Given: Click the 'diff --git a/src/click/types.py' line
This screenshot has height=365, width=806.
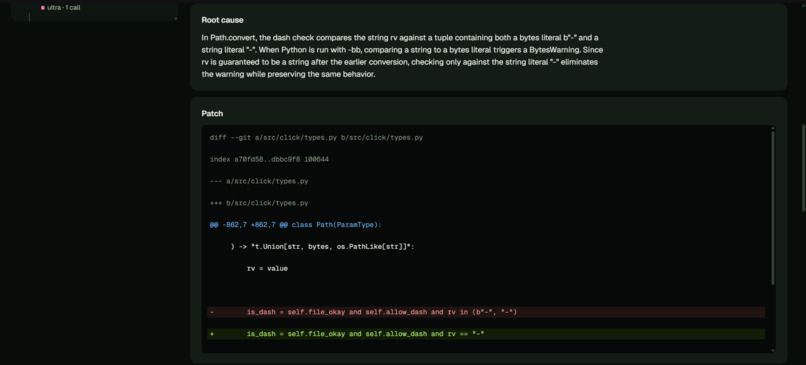Looking at the screenshot, I should click(x=316, y=138).
